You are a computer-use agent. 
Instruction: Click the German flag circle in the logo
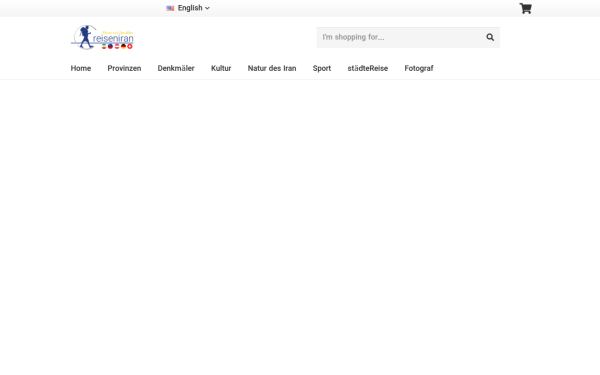tap(123, 46)
